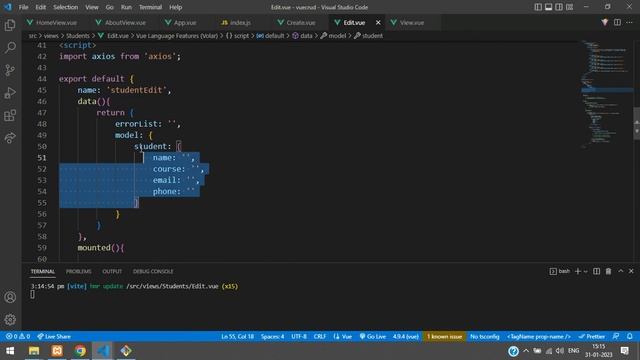Open the Run menu

click(x=126, y=7)
